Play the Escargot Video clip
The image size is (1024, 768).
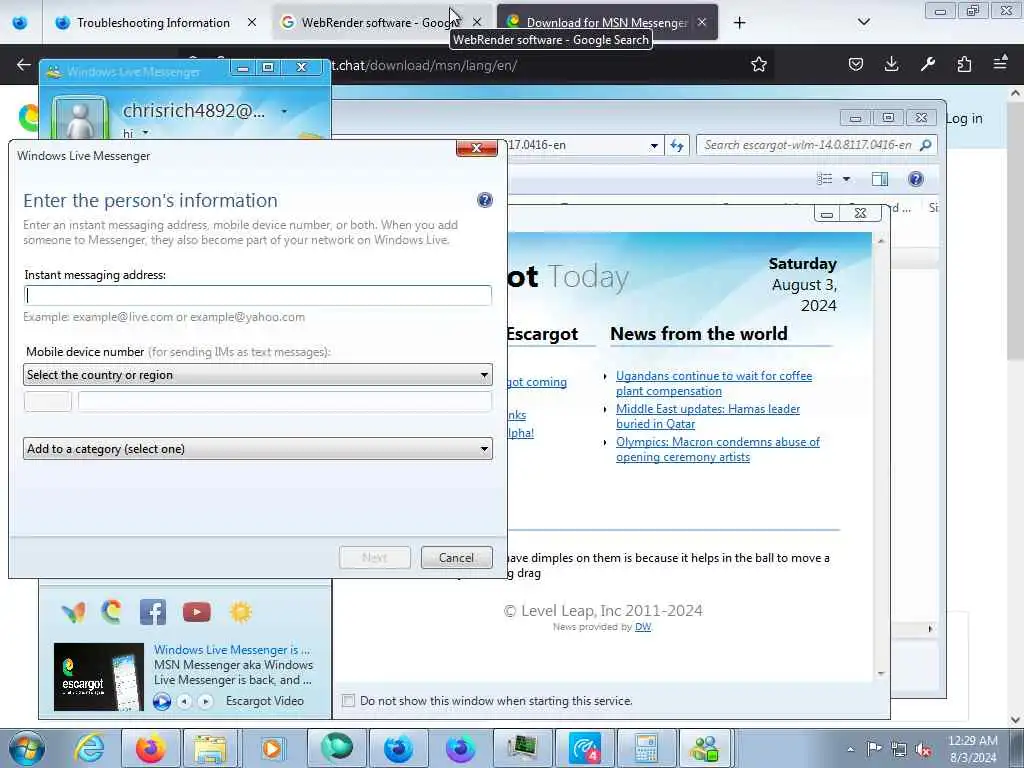161,701
